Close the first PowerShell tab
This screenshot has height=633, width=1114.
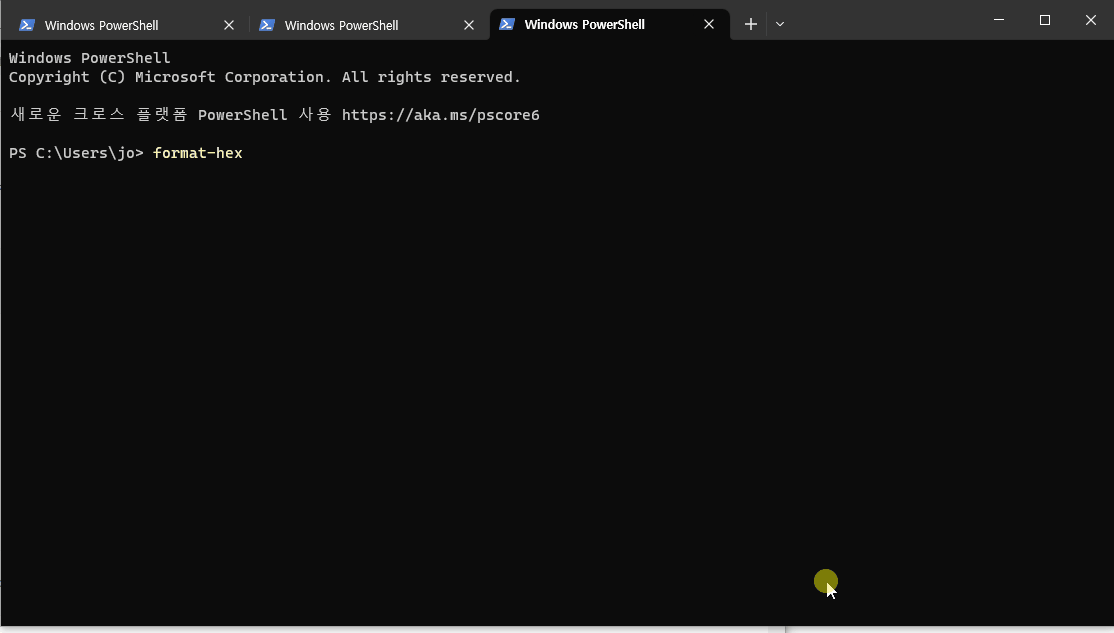(x=229, y=25)
